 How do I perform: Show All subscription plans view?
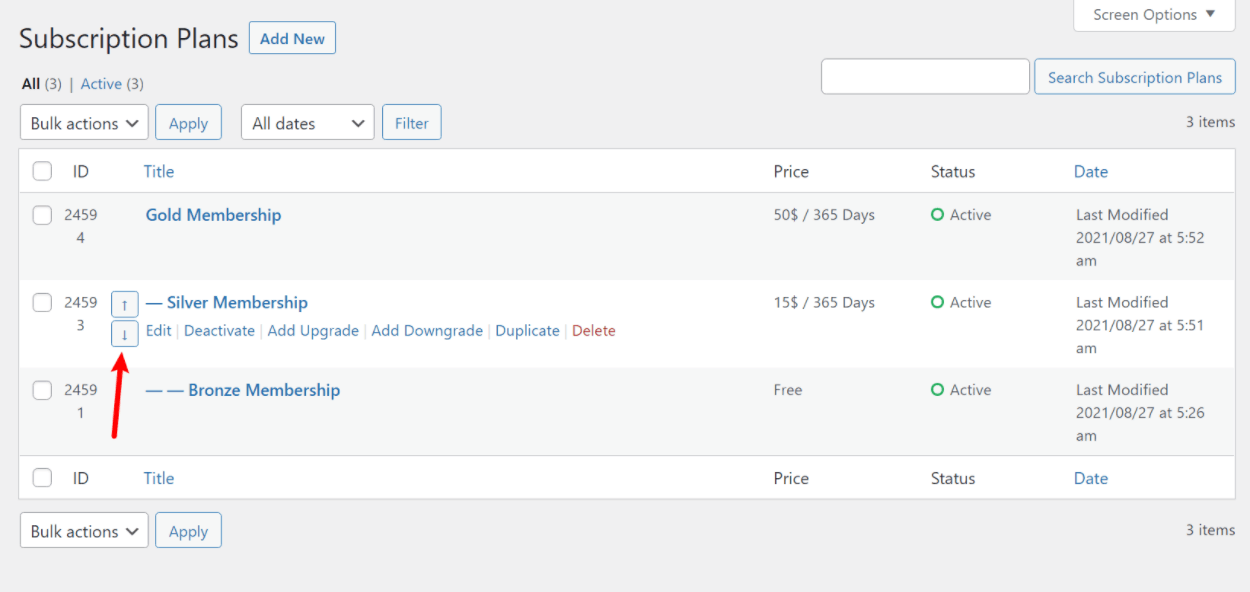31,84
